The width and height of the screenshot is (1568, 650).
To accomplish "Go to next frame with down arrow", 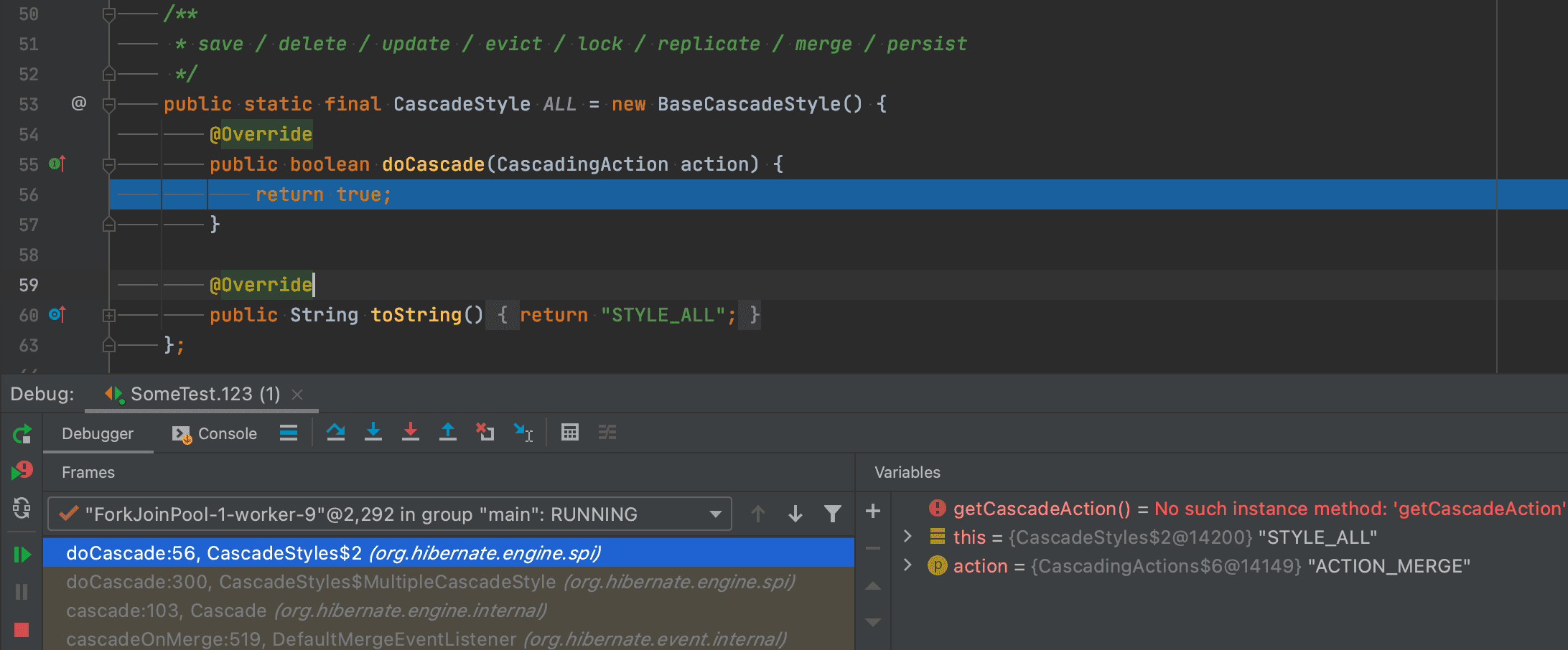I will 795,514.
